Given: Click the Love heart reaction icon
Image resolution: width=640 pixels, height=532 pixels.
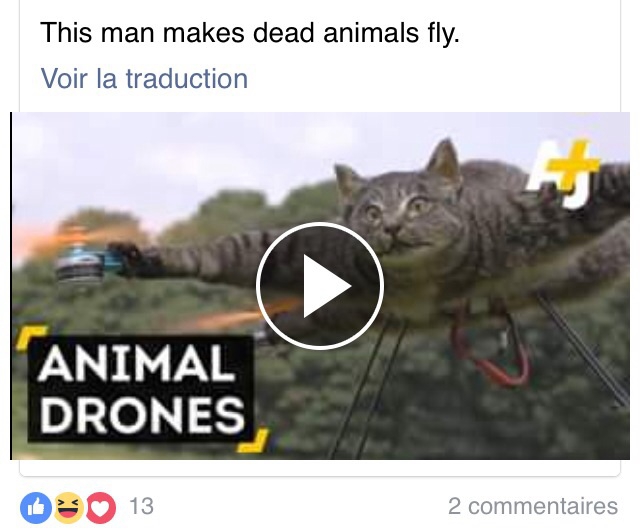Looking at the screenshot, I should point(100,508).
